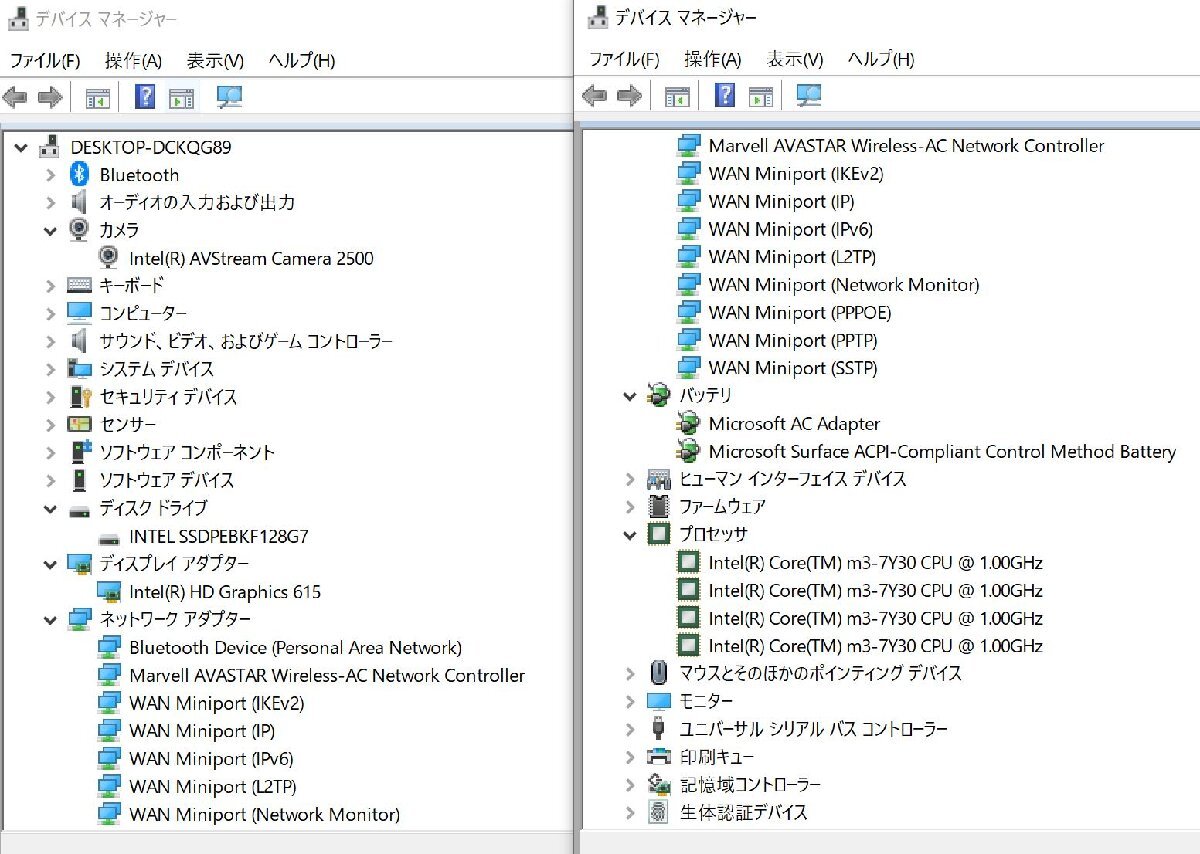Select WAN Miniport (SSTP)
1200x854 pixels.
(x=793, y=369)
